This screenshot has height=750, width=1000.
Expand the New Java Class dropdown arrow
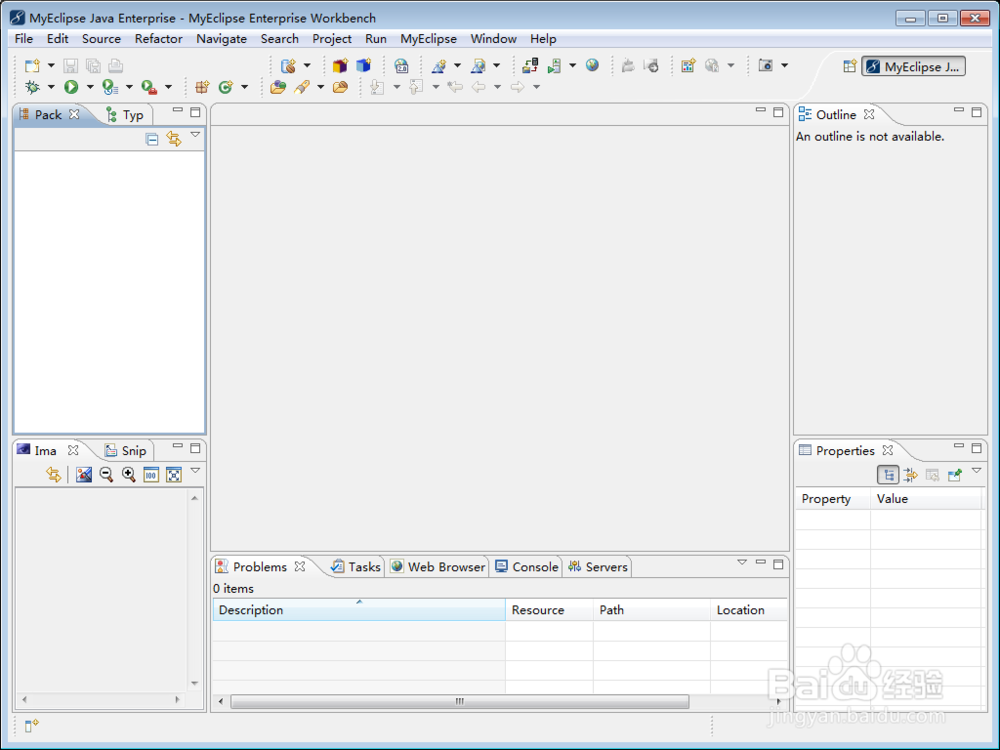coord(244,87)
